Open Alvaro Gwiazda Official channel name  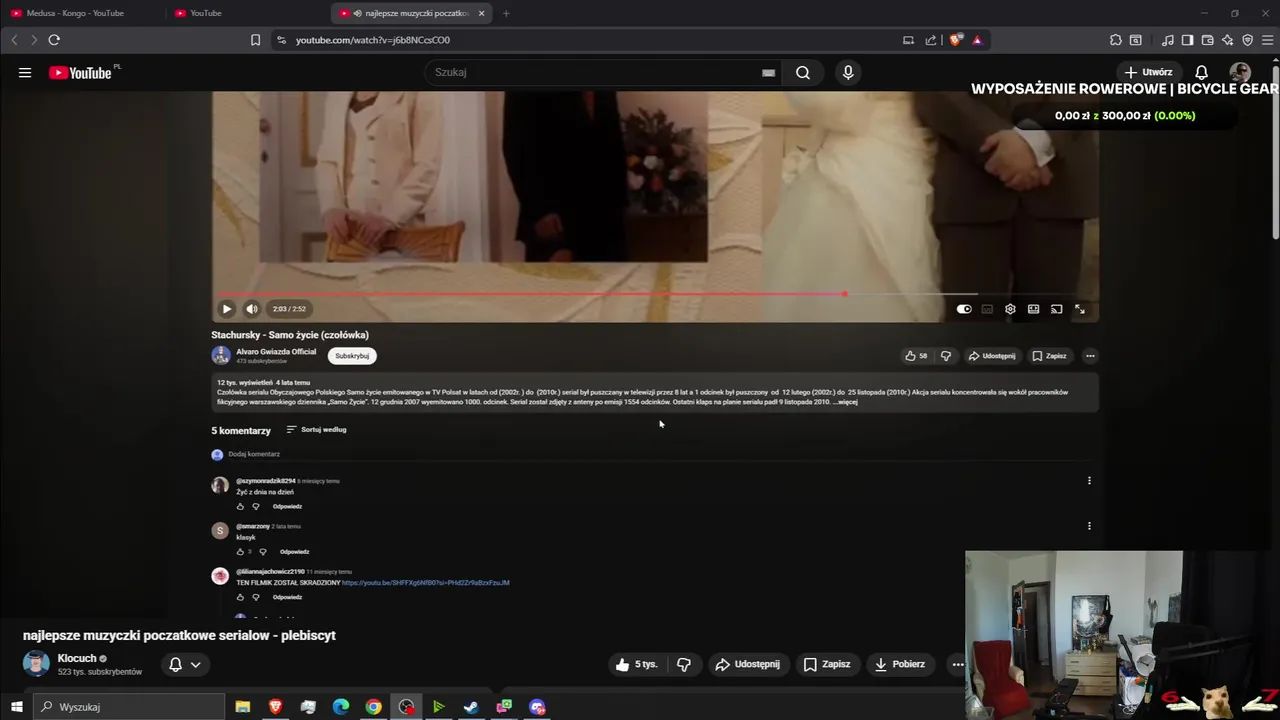276,352
